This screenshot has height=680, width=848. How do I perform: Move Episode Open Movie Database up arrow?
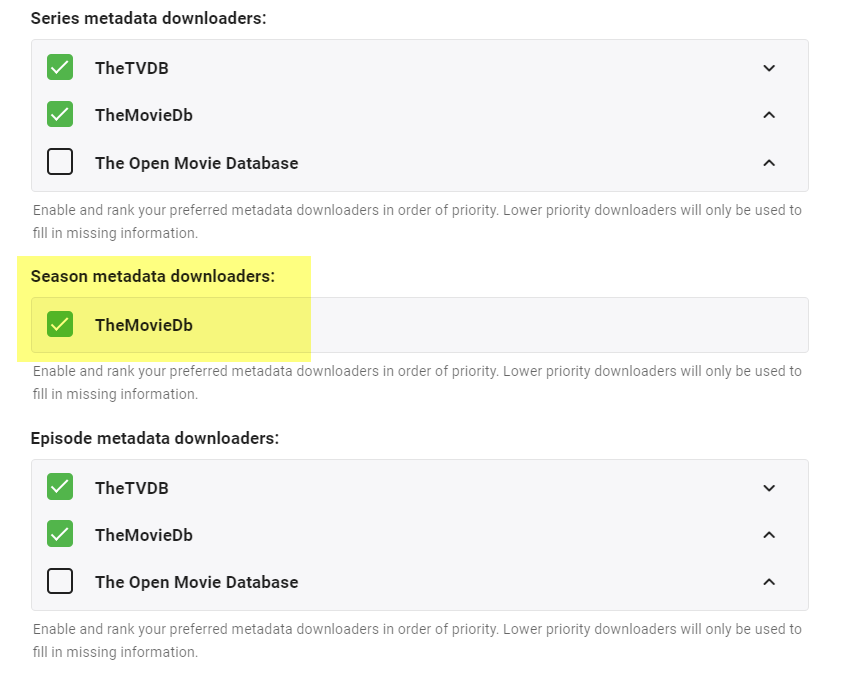click(769, 581)
